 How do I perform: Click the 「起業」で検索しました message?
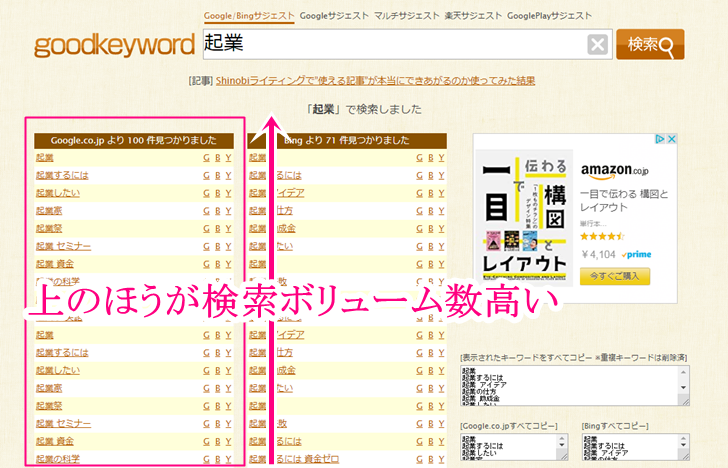click(364, 110)
